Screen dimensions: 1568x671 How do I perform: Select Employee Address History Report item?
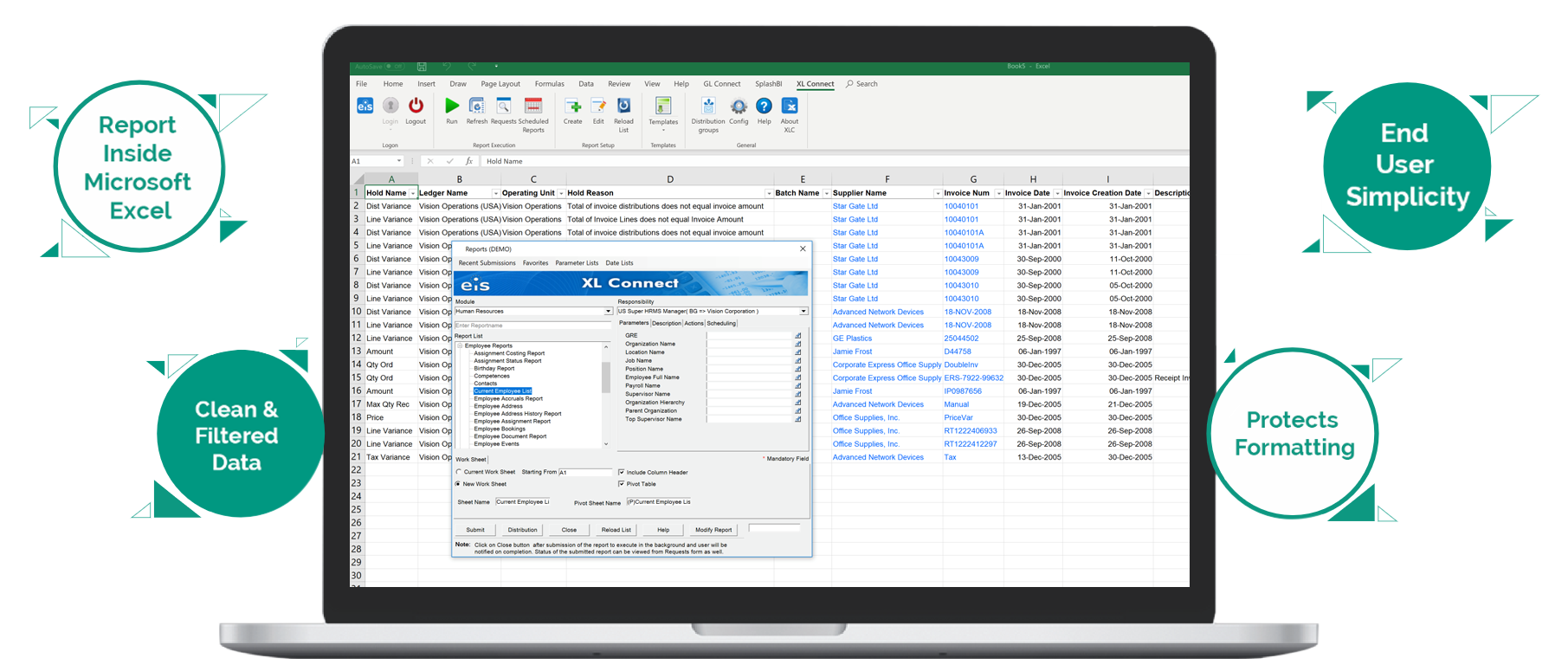(518, 414)
